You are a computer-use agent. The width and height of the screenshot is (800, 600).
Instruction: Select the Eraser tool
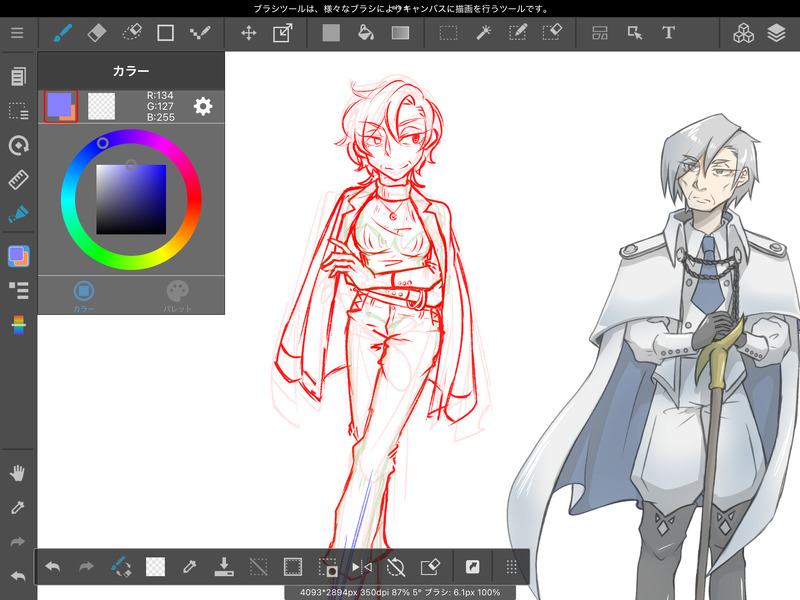pyautogui.click(x=96, y=32)
